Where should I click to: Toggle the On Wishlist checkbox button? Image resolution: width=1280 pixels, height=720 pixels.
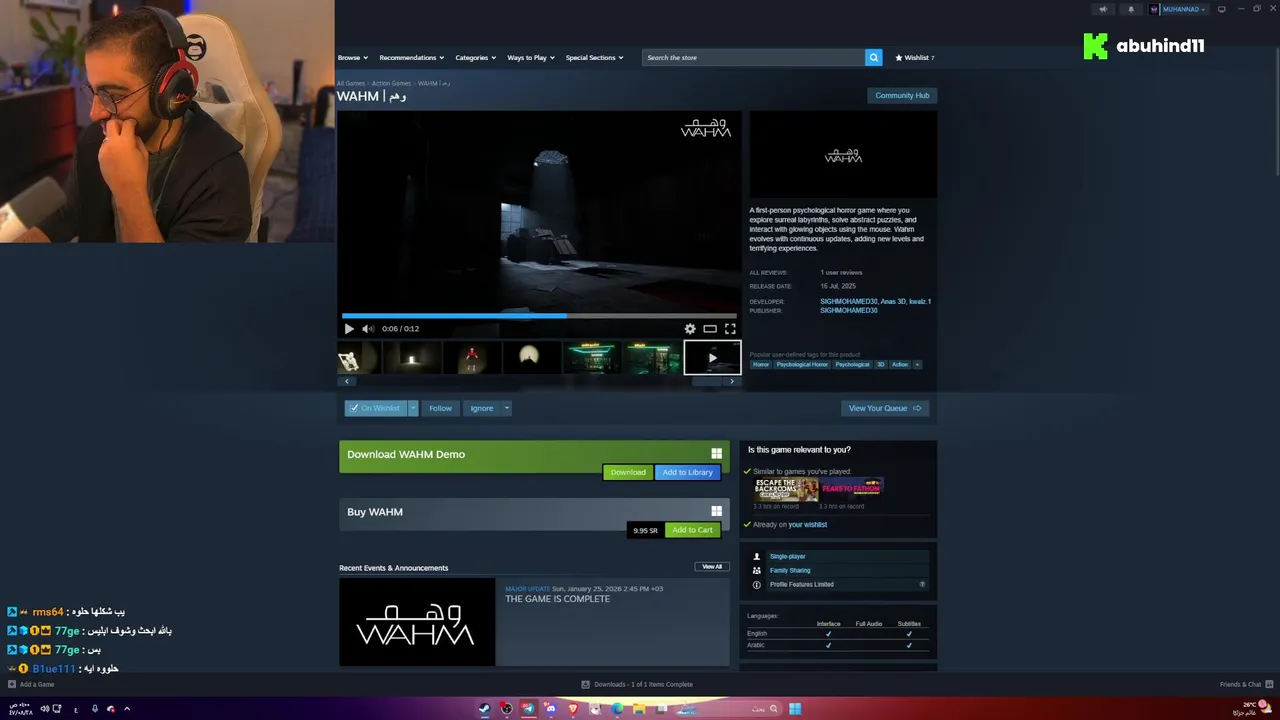(x=376, y=408)
